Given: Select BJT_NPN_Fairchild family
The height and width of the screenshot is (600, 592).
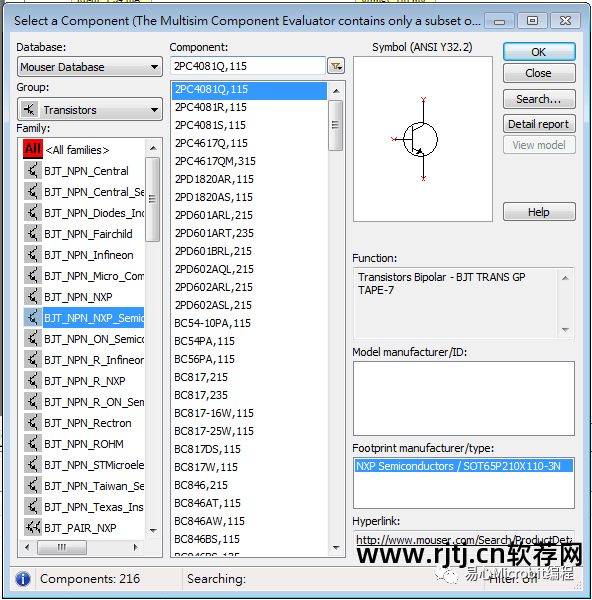Looking at the screenshot, I should (x=88, y=234).
